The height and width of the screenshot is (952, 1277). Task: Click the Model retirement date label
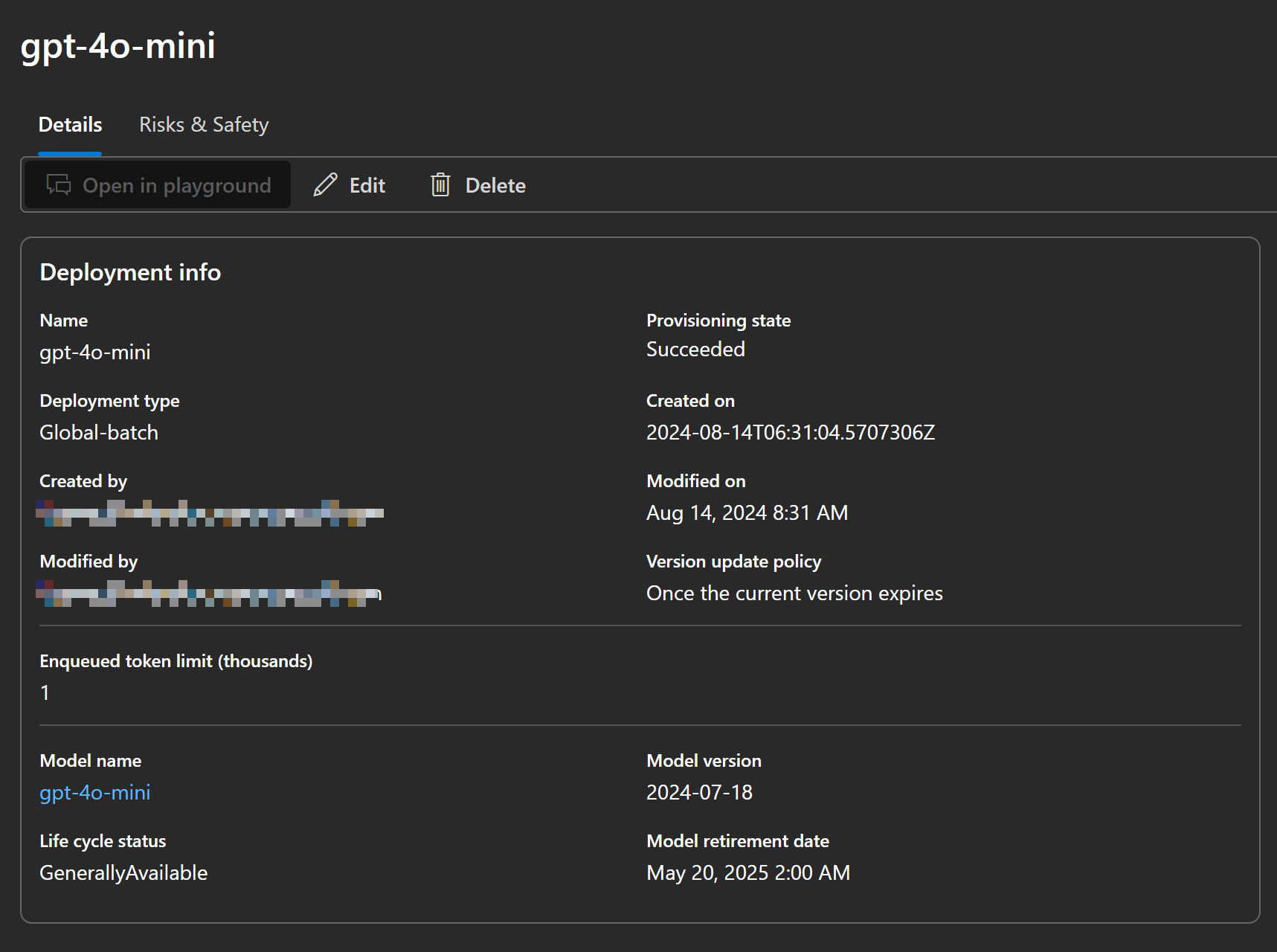(x=738, y=841)
